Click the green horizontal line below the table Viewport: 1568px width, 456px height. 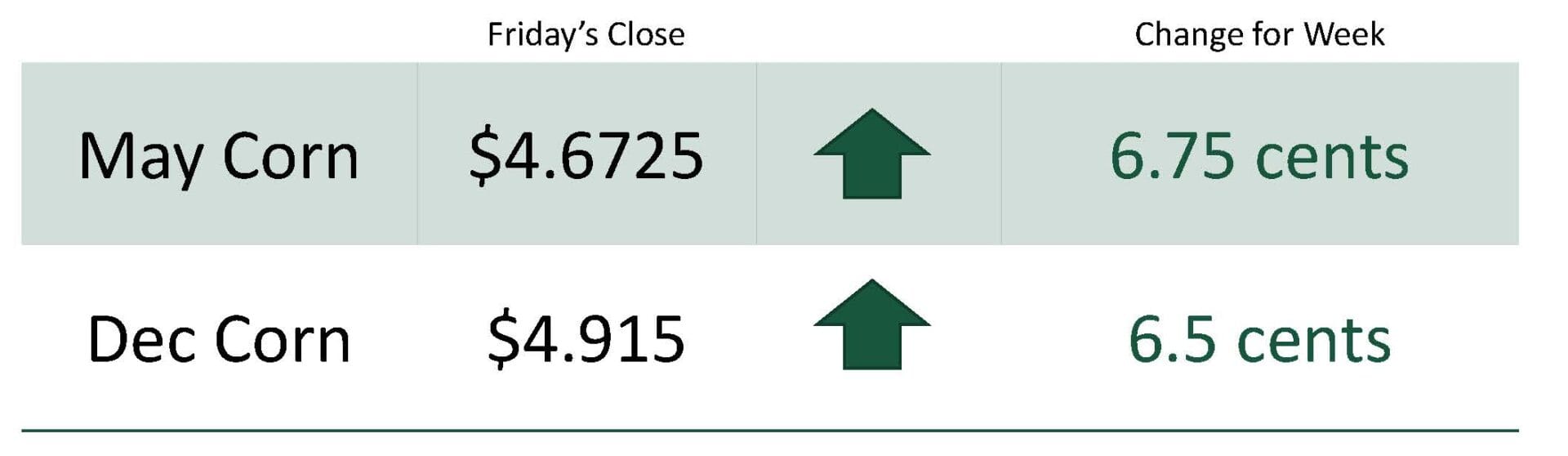coord(769,430)
